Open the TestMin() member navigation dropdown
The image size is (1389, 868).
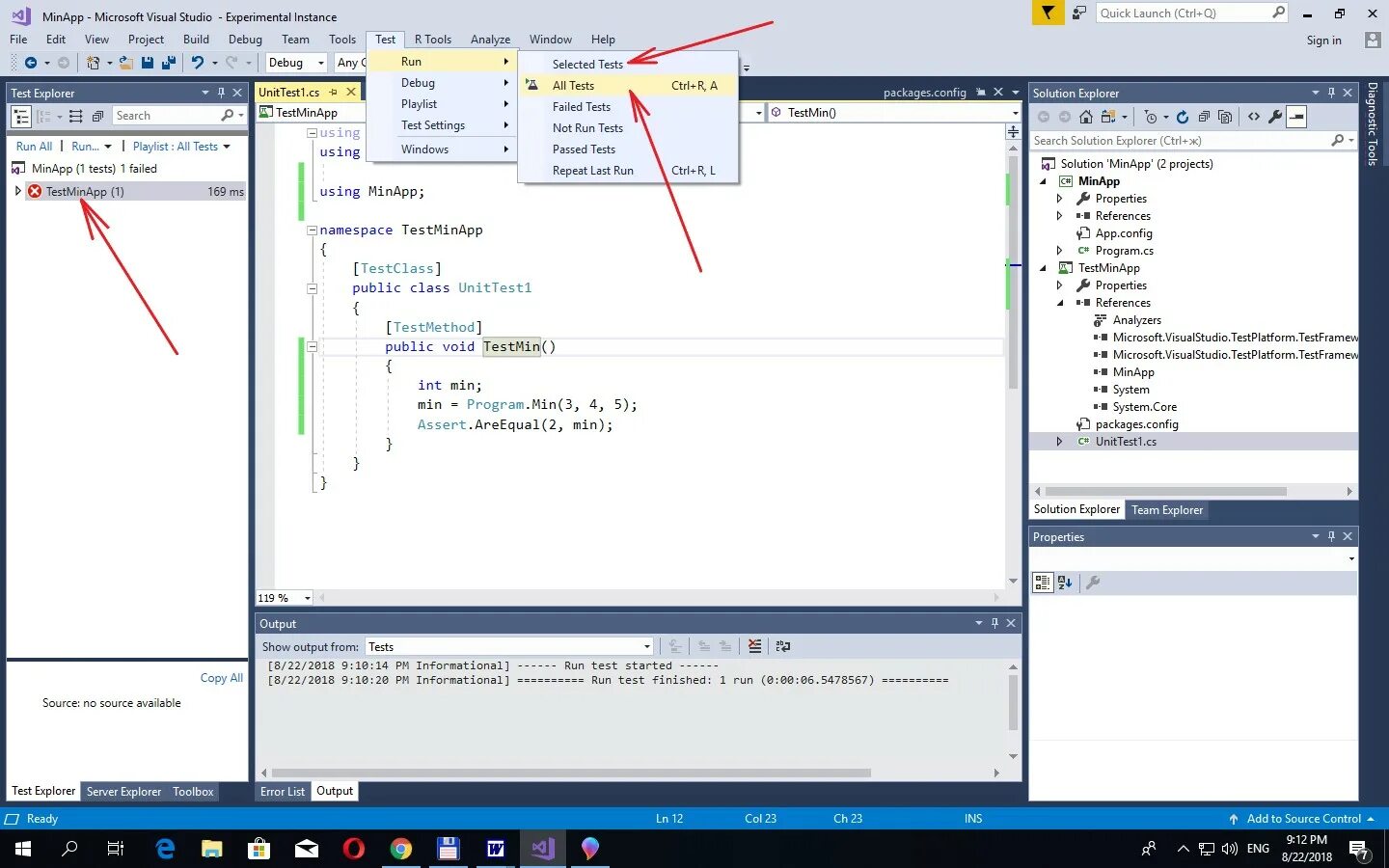coord(893,113)
